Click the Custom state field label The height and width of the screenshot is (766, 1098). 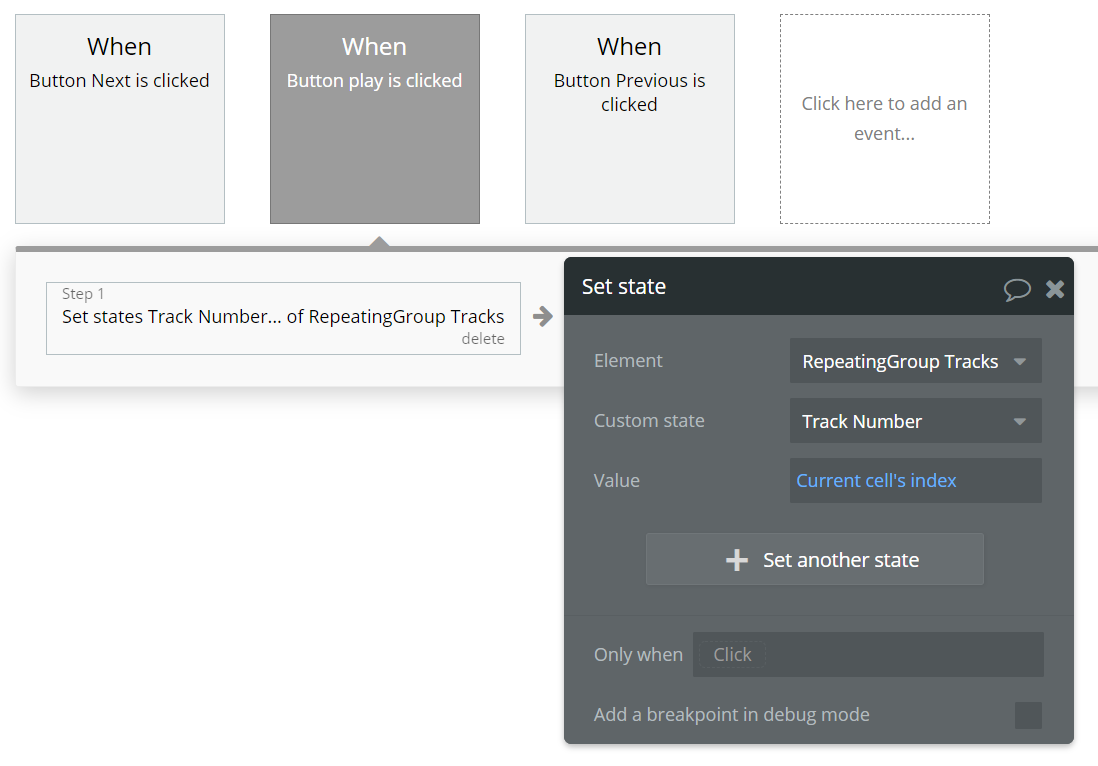tap(649, 421)
